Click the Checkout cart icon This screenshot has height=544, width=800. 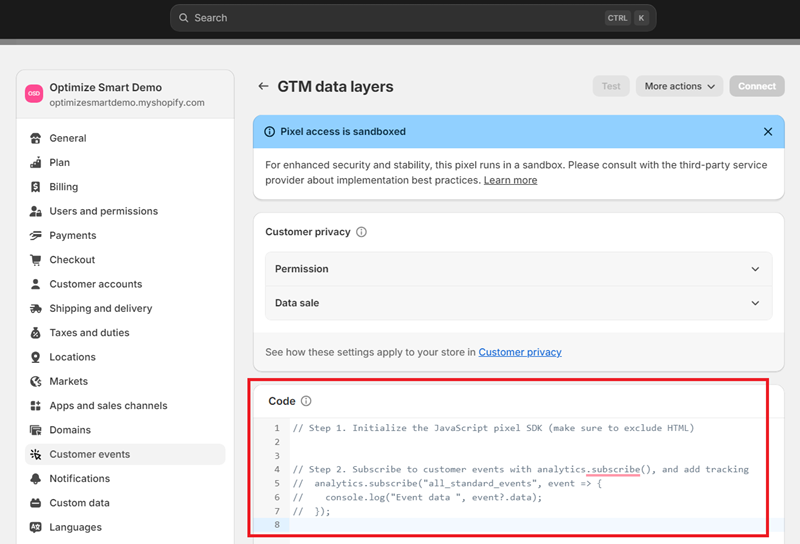click(x=35, y=260)
